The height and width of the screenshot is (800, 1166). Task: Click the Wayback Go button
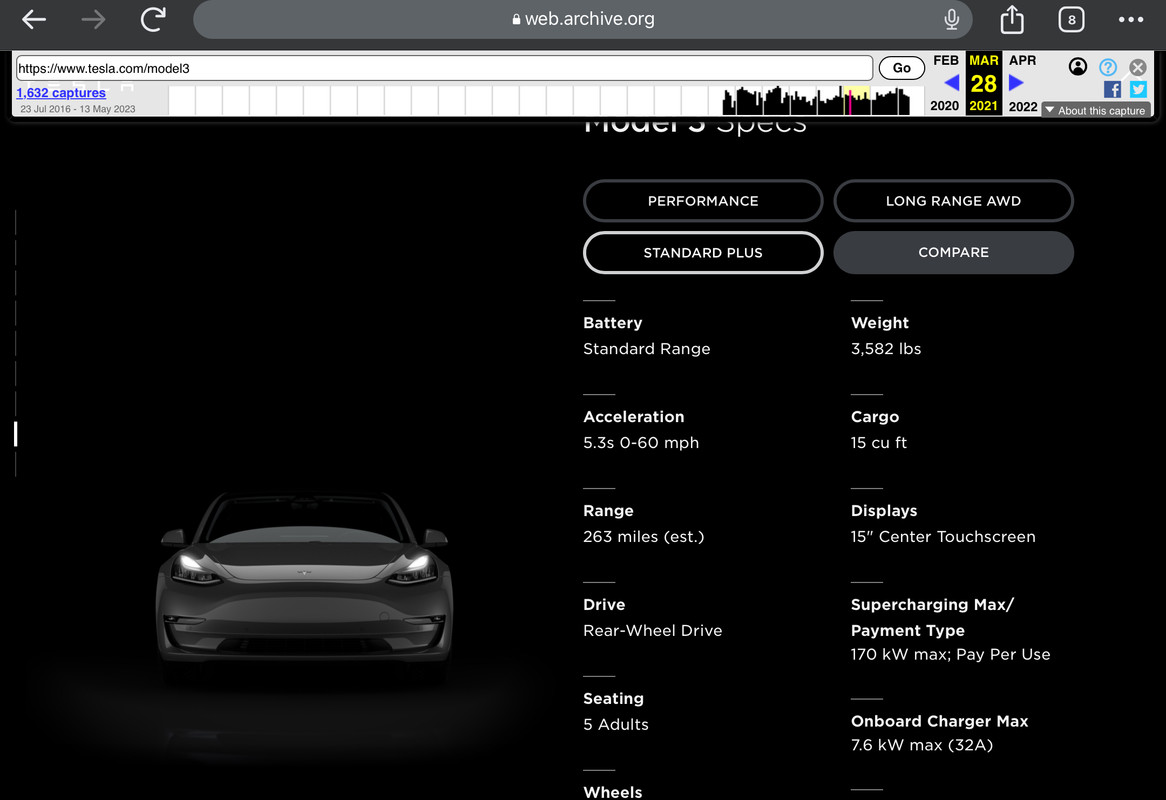coord(901,68)
